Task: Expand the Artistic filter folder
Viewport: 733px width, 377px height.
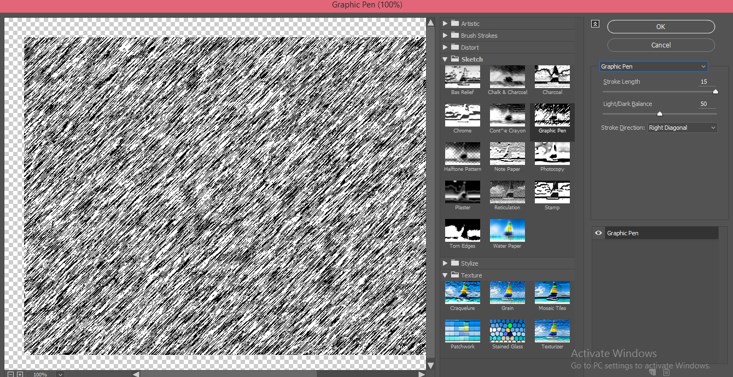Action: (x=445, y=23)
